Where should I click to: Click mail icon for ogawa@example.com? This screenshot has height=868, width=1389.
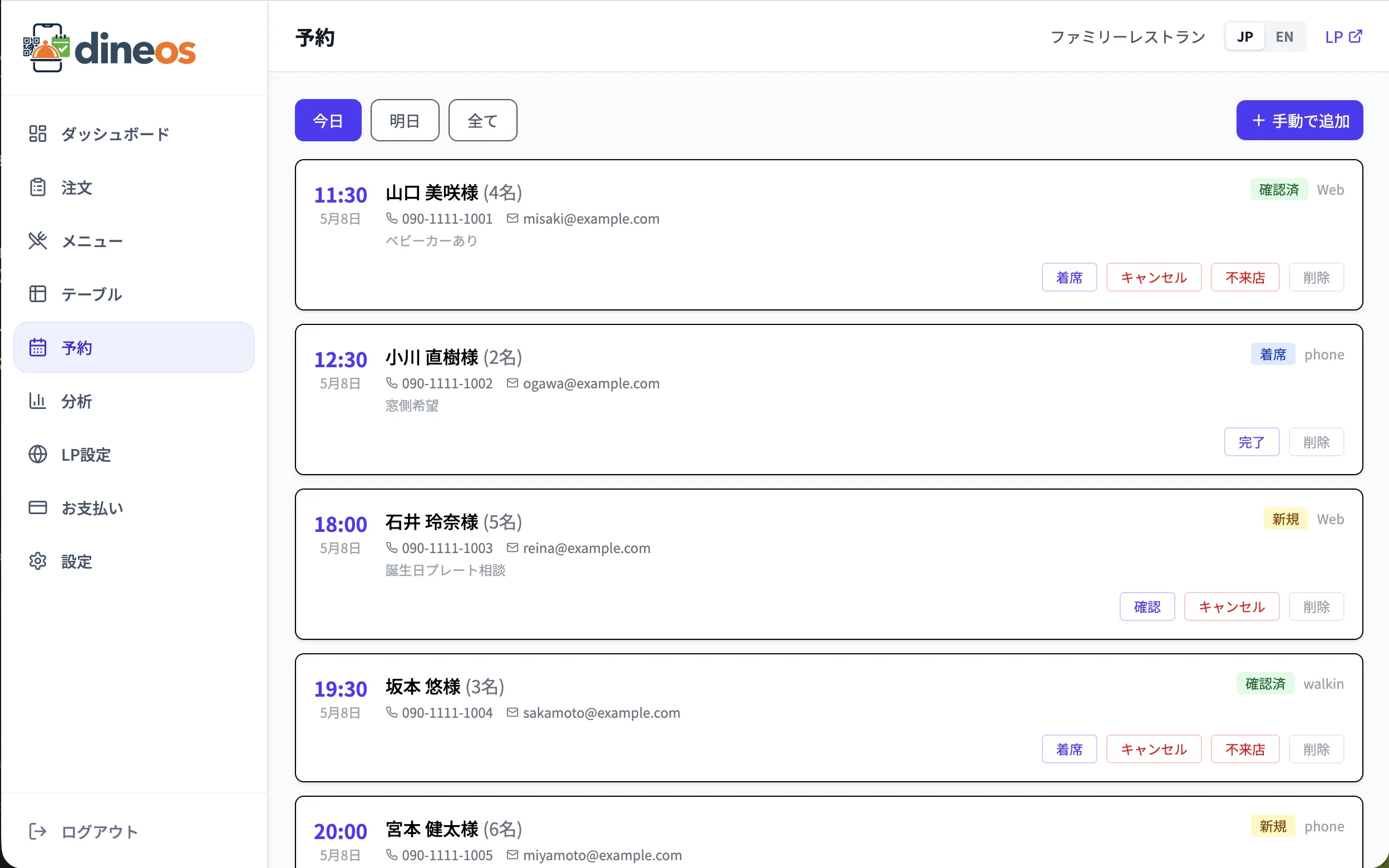click(x=513, y=383)
